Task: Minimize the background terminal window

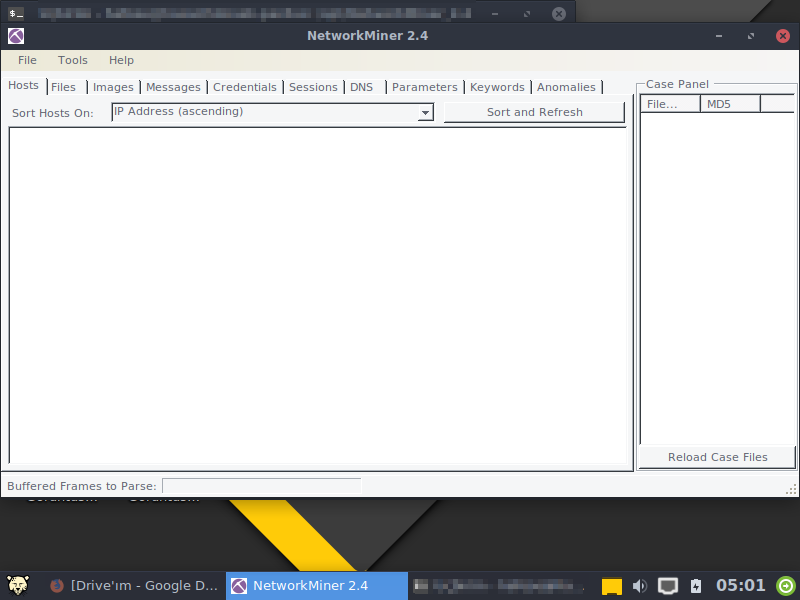Action: tap(494, 14)
